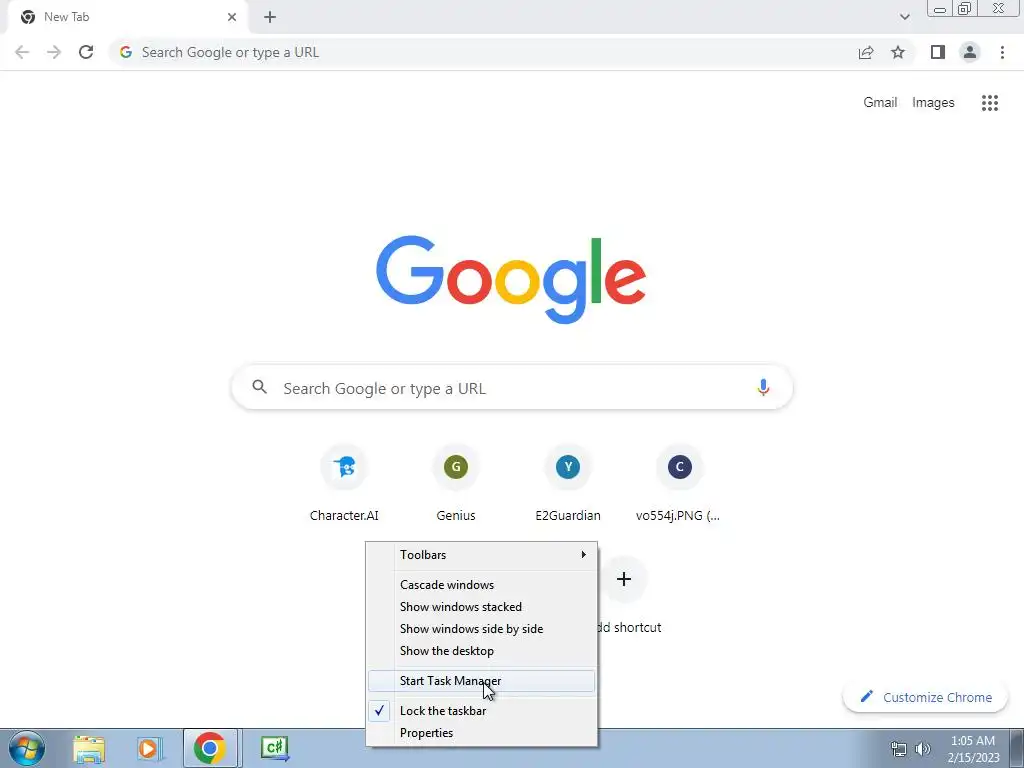Open the vo554j.PNG shortcut

pos(679,483)
